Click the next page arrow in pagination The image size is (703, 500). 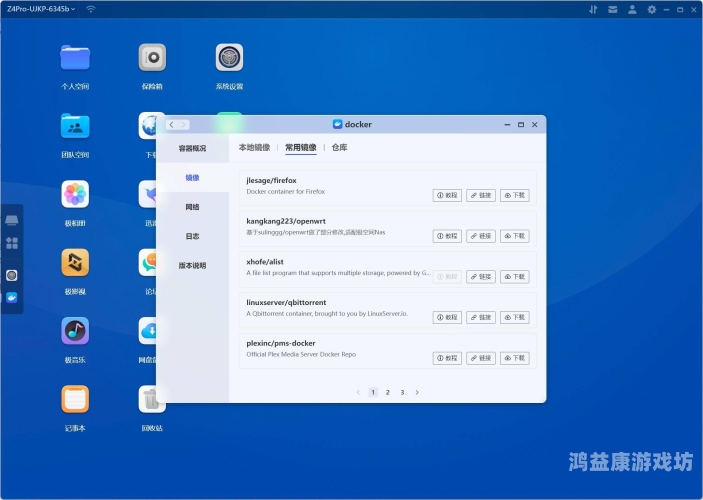(417, 392)
